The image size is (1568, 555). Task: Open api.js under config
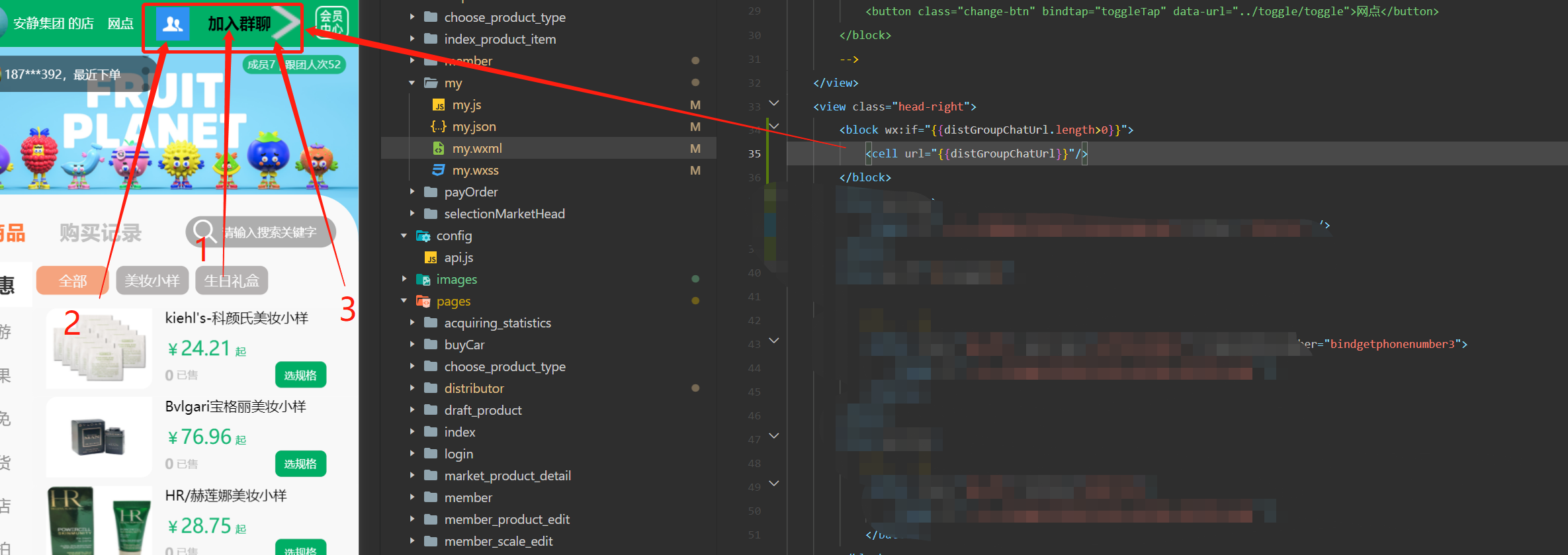coord(458,257)
